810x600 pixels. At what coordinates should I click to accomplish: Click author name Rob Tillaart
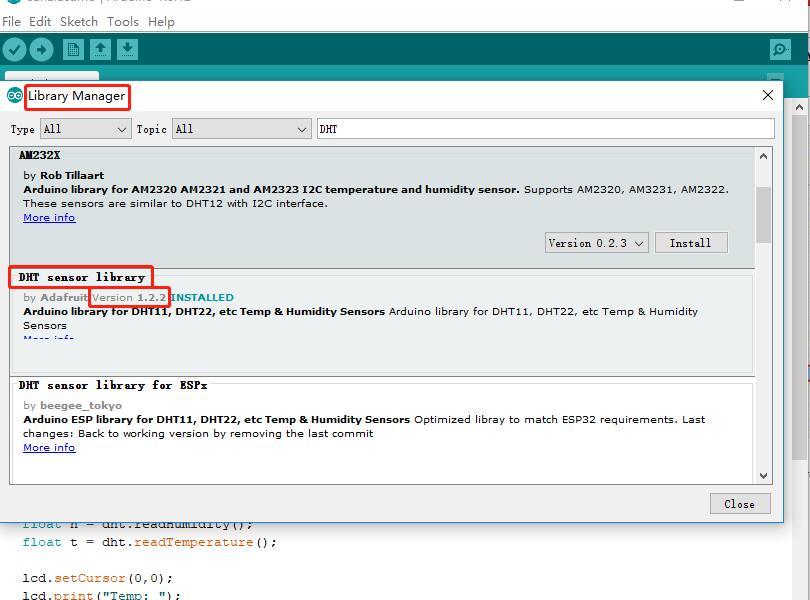click(x=72, y=175)
